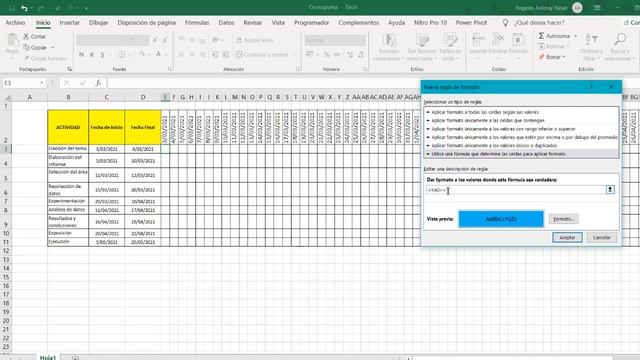Viewport: 640px width, 360px height.
Task: Click the percent style icon
Action: coord(327,54)
